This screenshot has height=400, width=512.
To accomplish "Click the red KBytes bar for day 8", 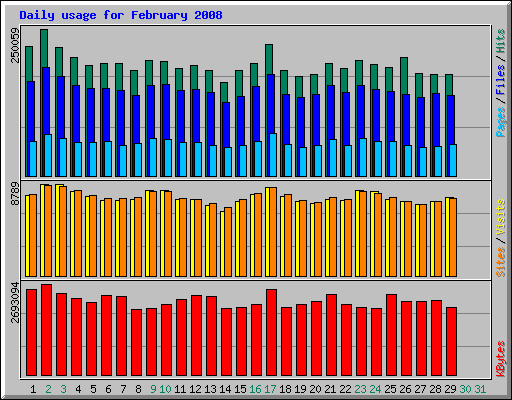I will pyautogui.click(x=136, y=343).
